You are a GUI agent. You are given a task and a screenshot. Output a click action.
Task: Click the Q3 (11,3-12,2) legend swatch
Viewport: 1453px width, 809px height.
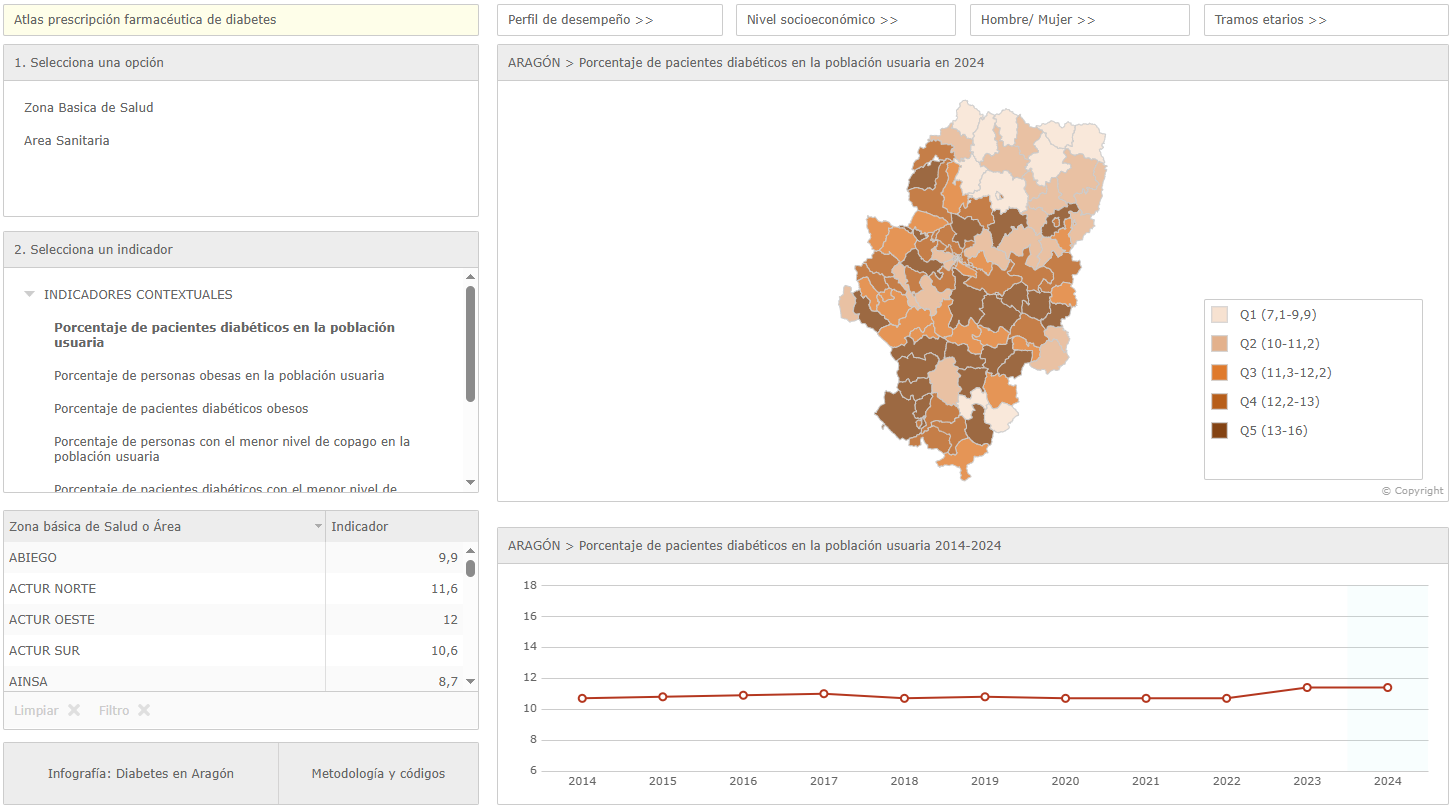tap(1219, 373)
